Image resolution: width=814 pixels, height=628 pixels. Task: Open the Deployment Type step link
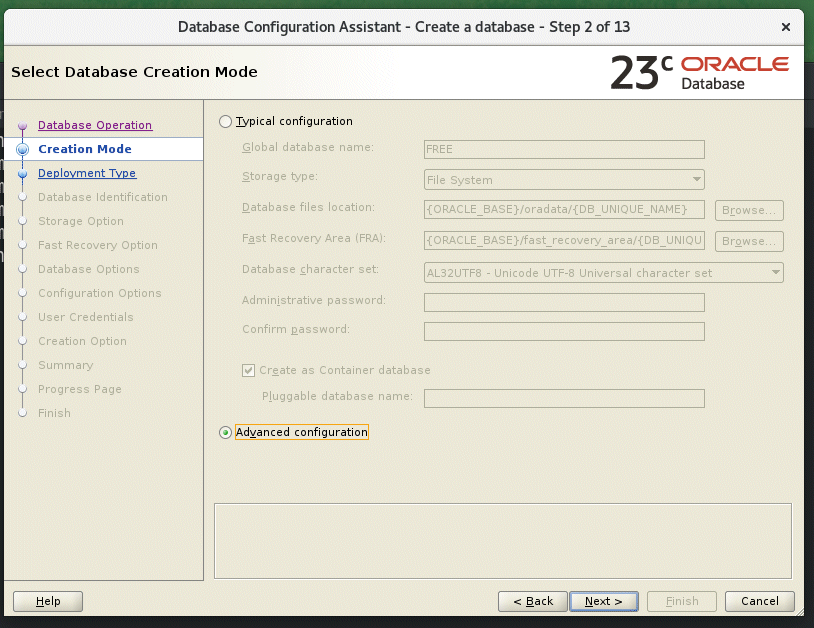click(x=87, y=173)
